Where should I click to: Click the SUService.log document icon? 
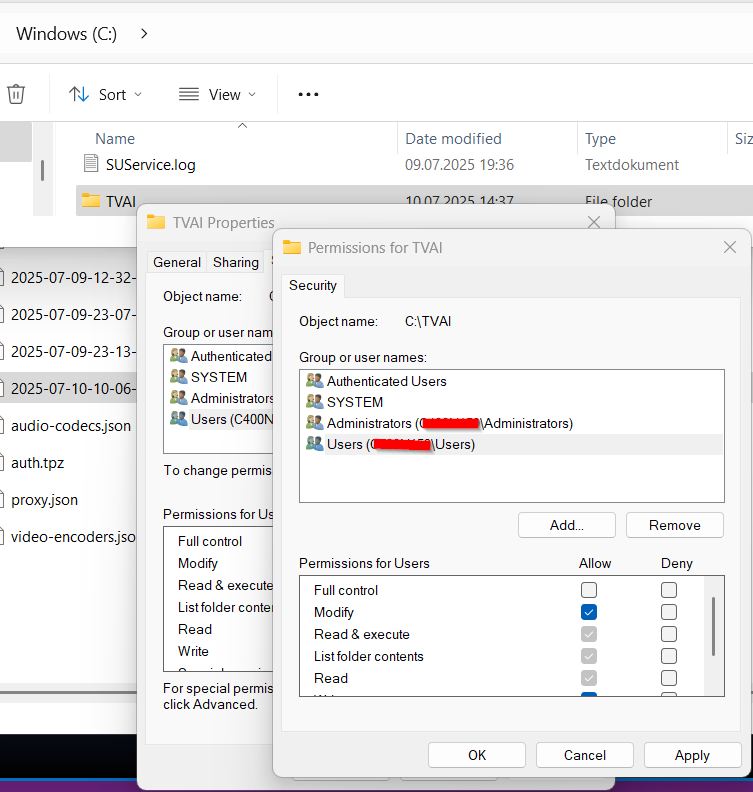[91, 163]
